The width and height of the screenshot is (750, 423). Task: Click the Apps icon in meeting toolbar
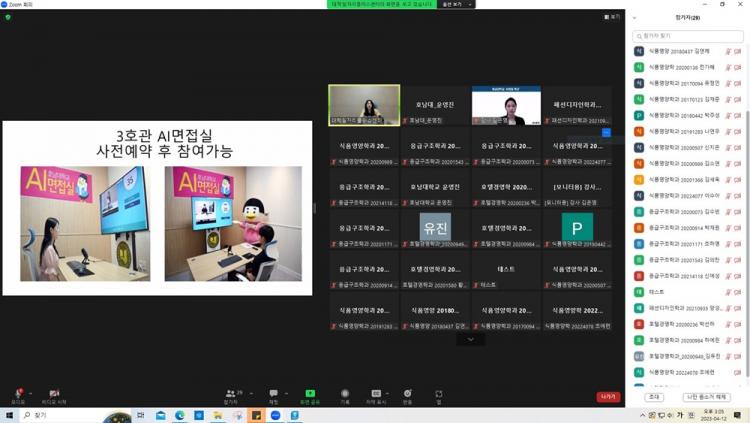pyautogui.click(x=438, y=394)
